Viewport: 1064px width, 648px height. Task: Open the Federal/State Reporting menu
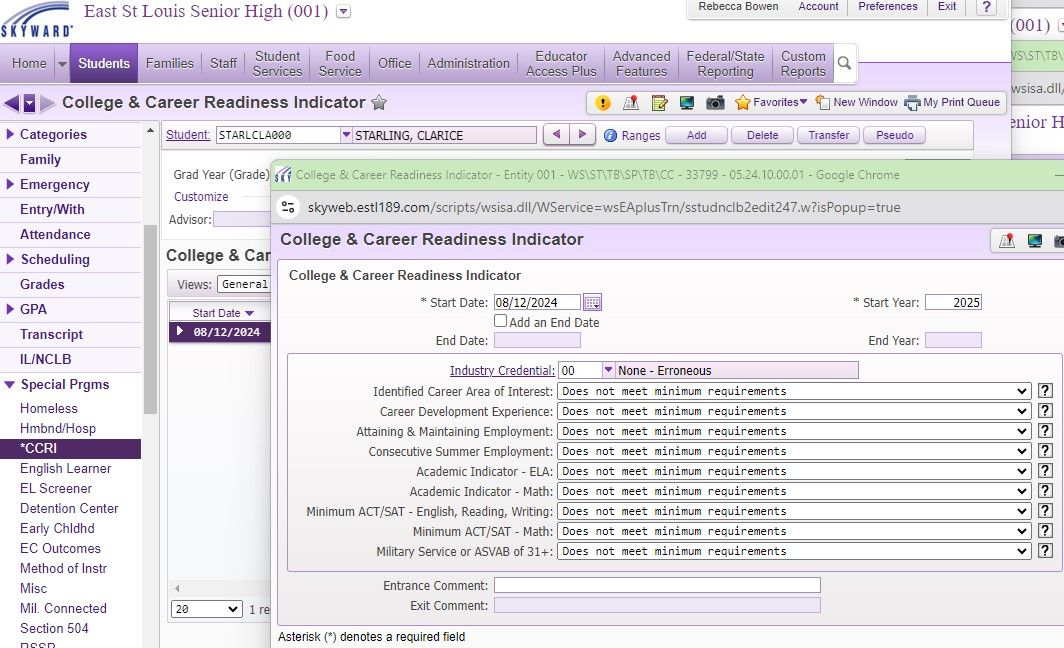tap(725, 63)
